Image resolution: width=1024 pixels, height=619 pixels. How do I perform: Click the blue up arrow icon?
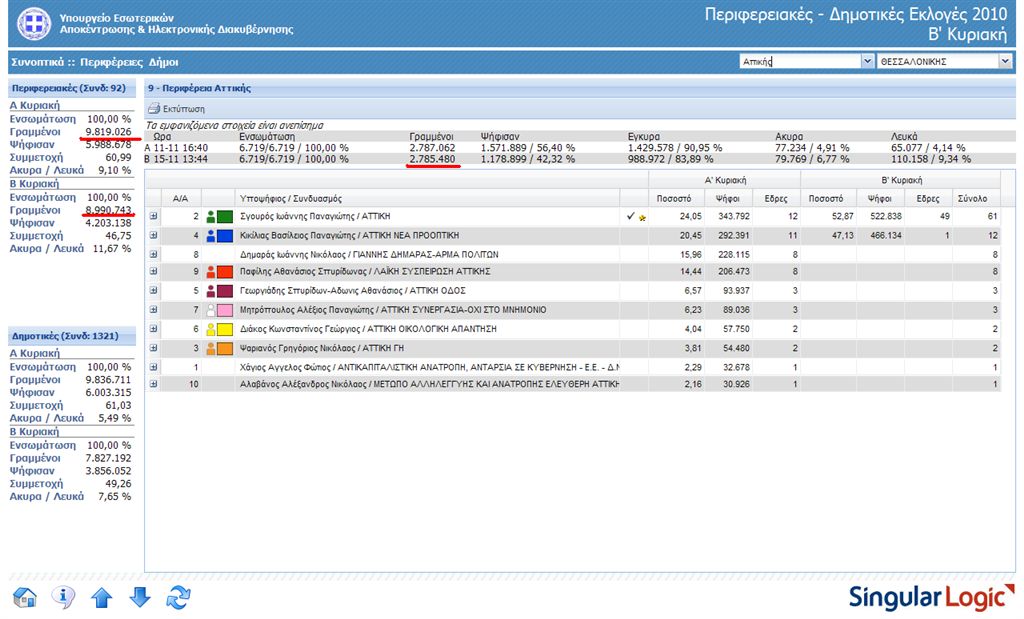click(102, 597)
